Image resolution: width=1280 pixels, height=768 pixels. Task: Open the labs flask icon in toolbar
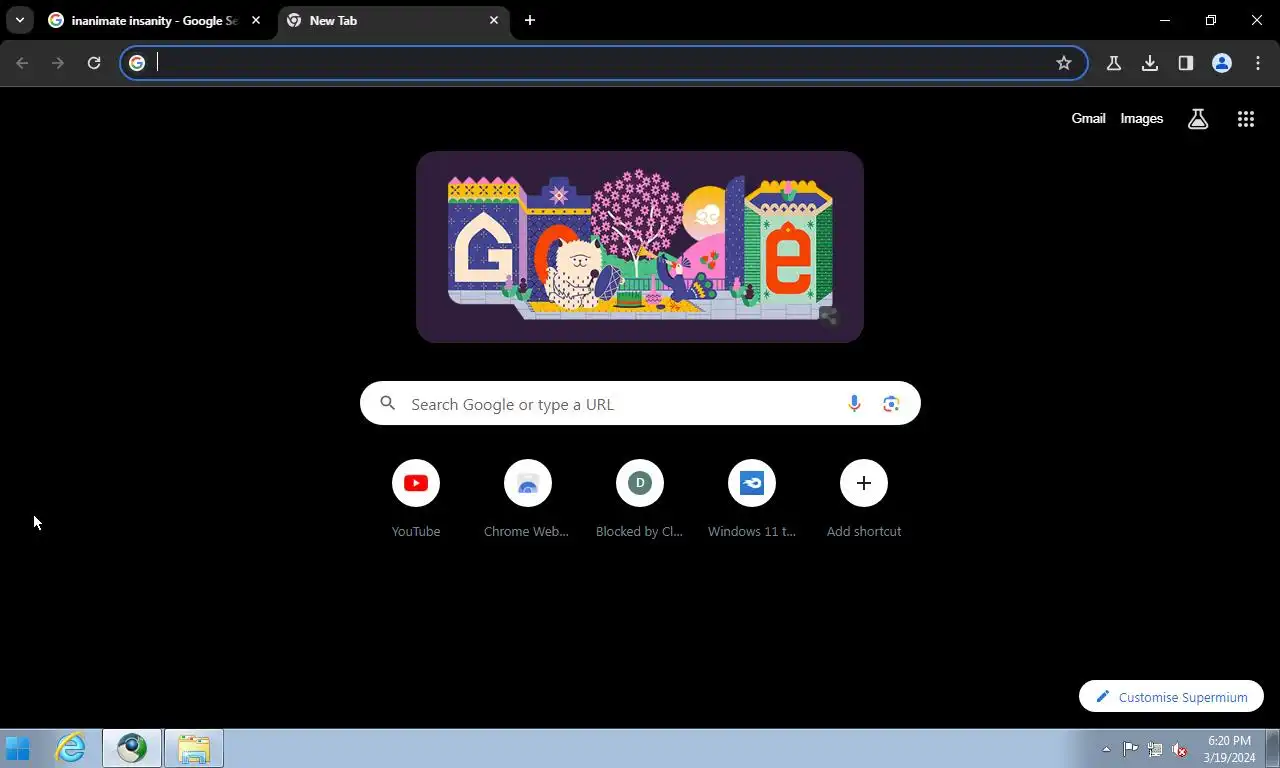1114,63
